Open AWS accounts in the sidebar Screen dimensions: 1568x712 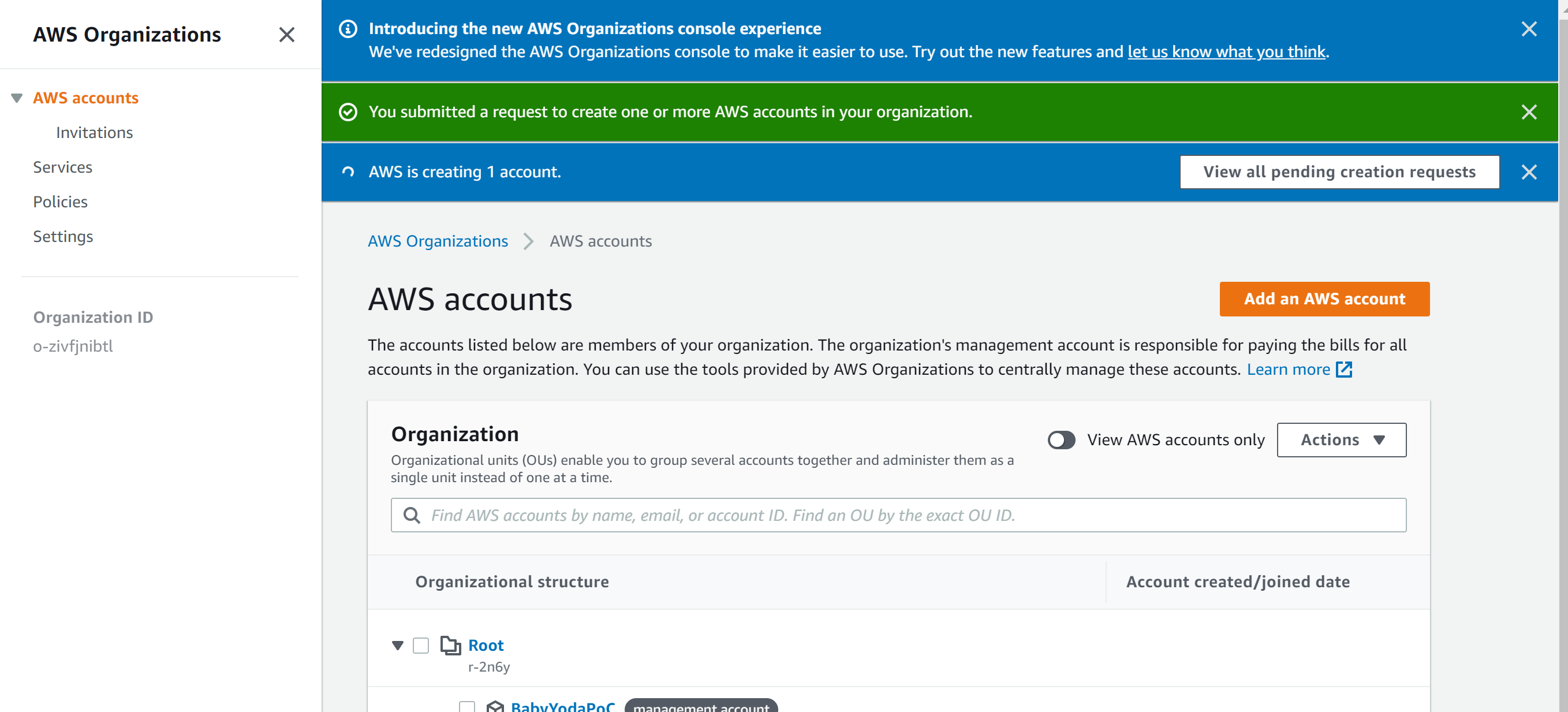86,98
